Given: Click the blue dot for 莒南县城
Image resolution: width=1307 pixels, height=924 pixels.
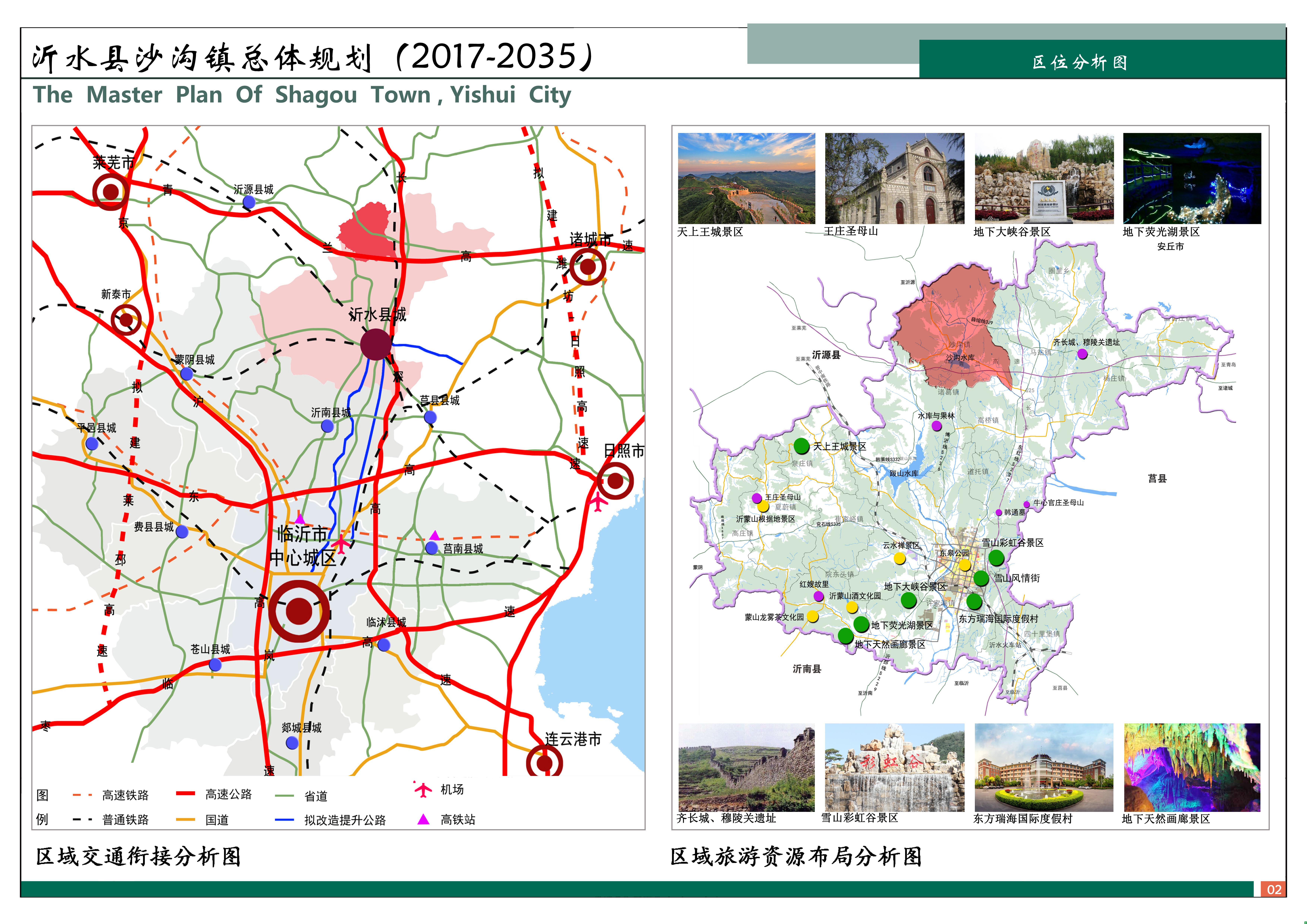Looking at the screenshot, I should (x=431, y=548).
